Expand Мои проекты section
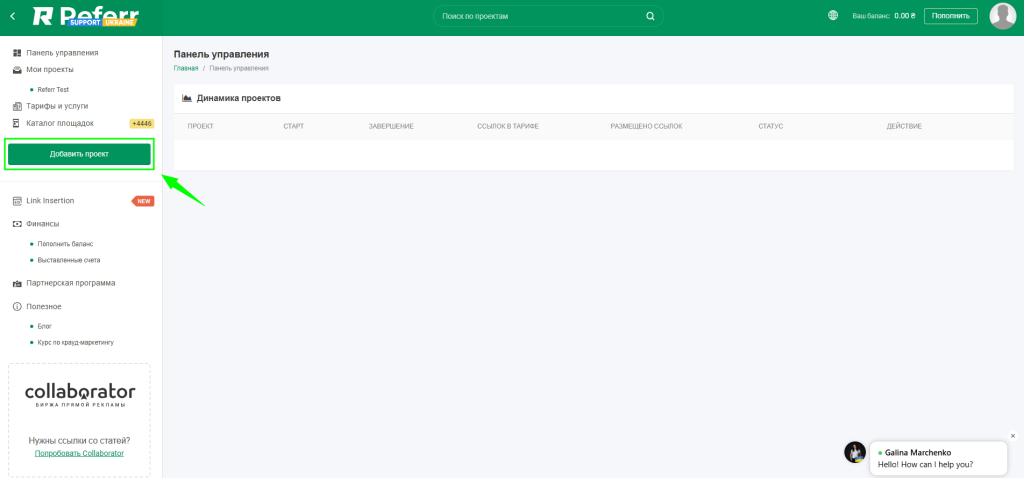This screenshot has width=1024, height=478. pyautogui.click(x=49, y=69)
